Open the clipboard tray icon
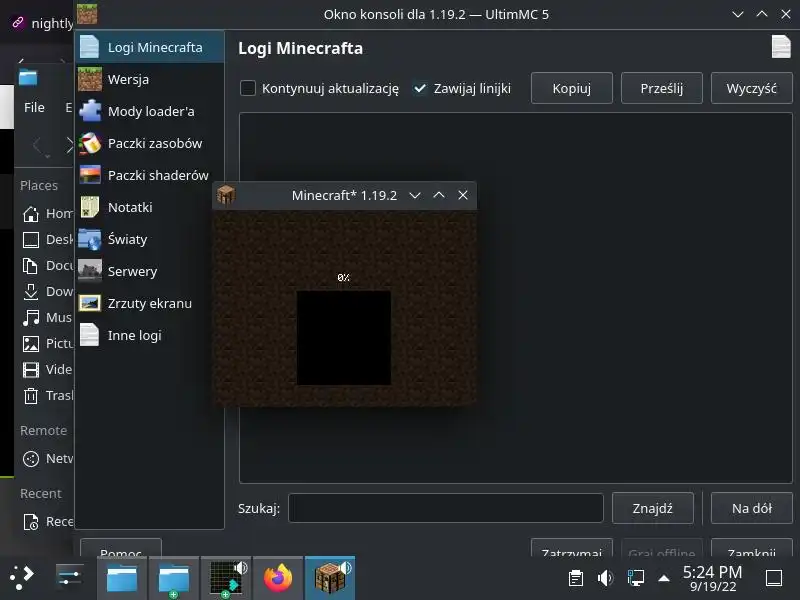Image resolution: width=800 pixels, height=600 pixels. (576, 578)
